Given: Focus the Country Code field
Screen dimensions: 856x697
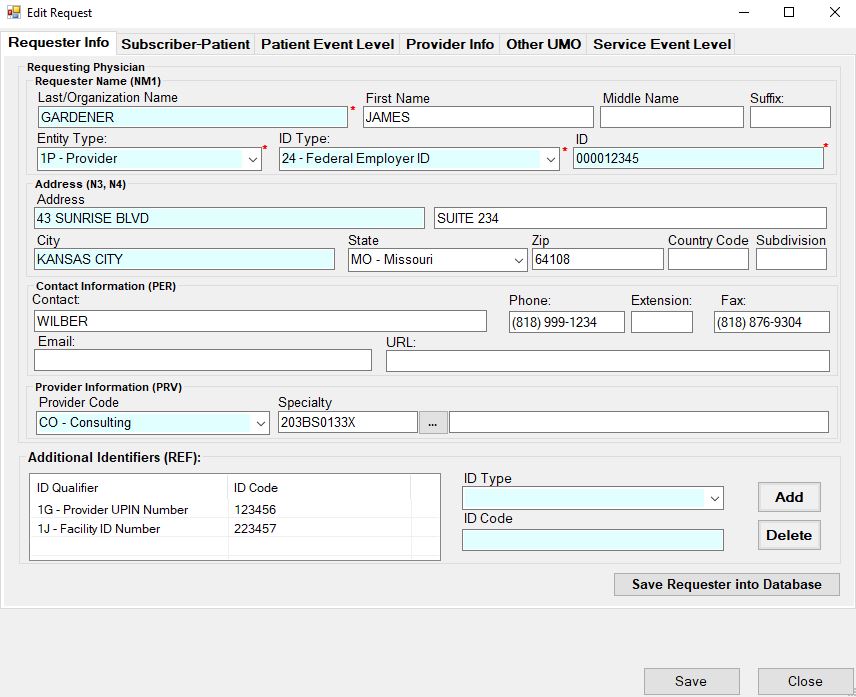Looking at the screenshot, I should pos(708,259).
